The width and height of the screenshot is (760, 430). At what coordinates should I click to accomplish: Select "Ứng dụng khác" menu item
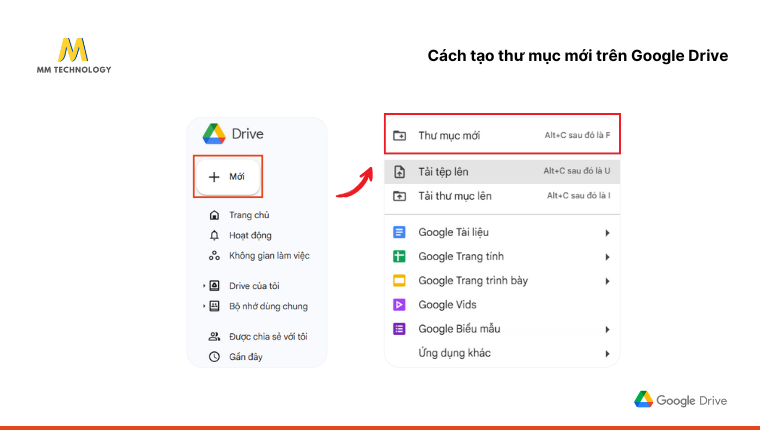(x=502, y=353)
